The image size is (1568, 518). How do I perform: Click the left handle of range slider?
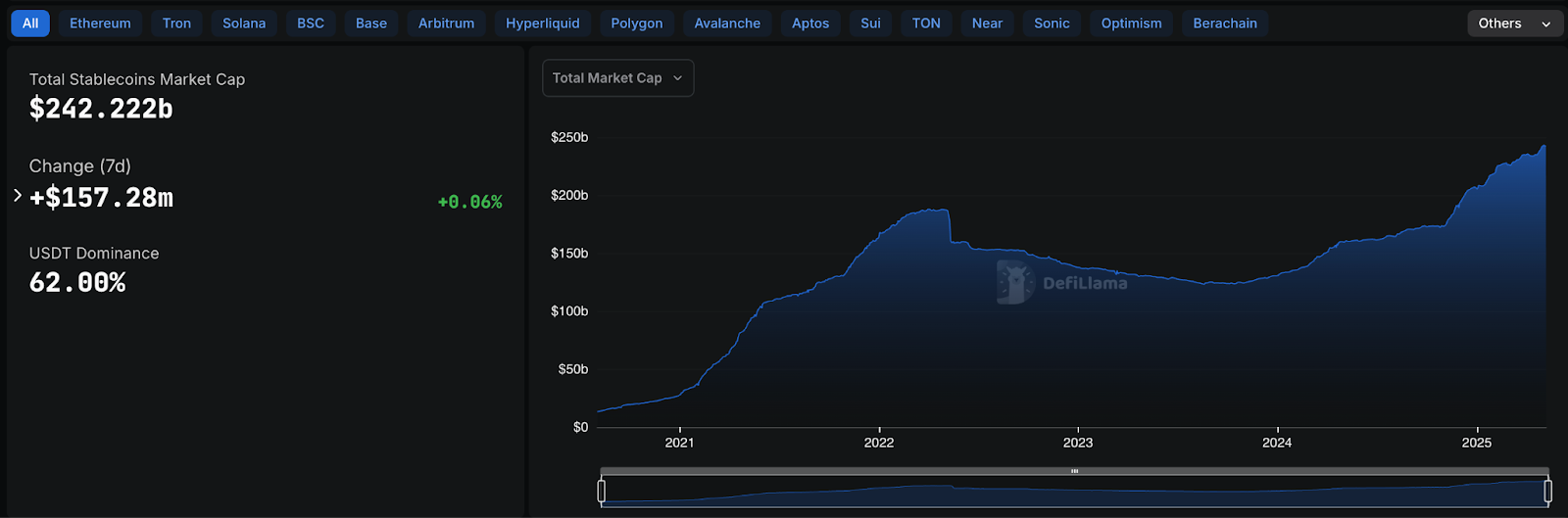coord(602,491)
